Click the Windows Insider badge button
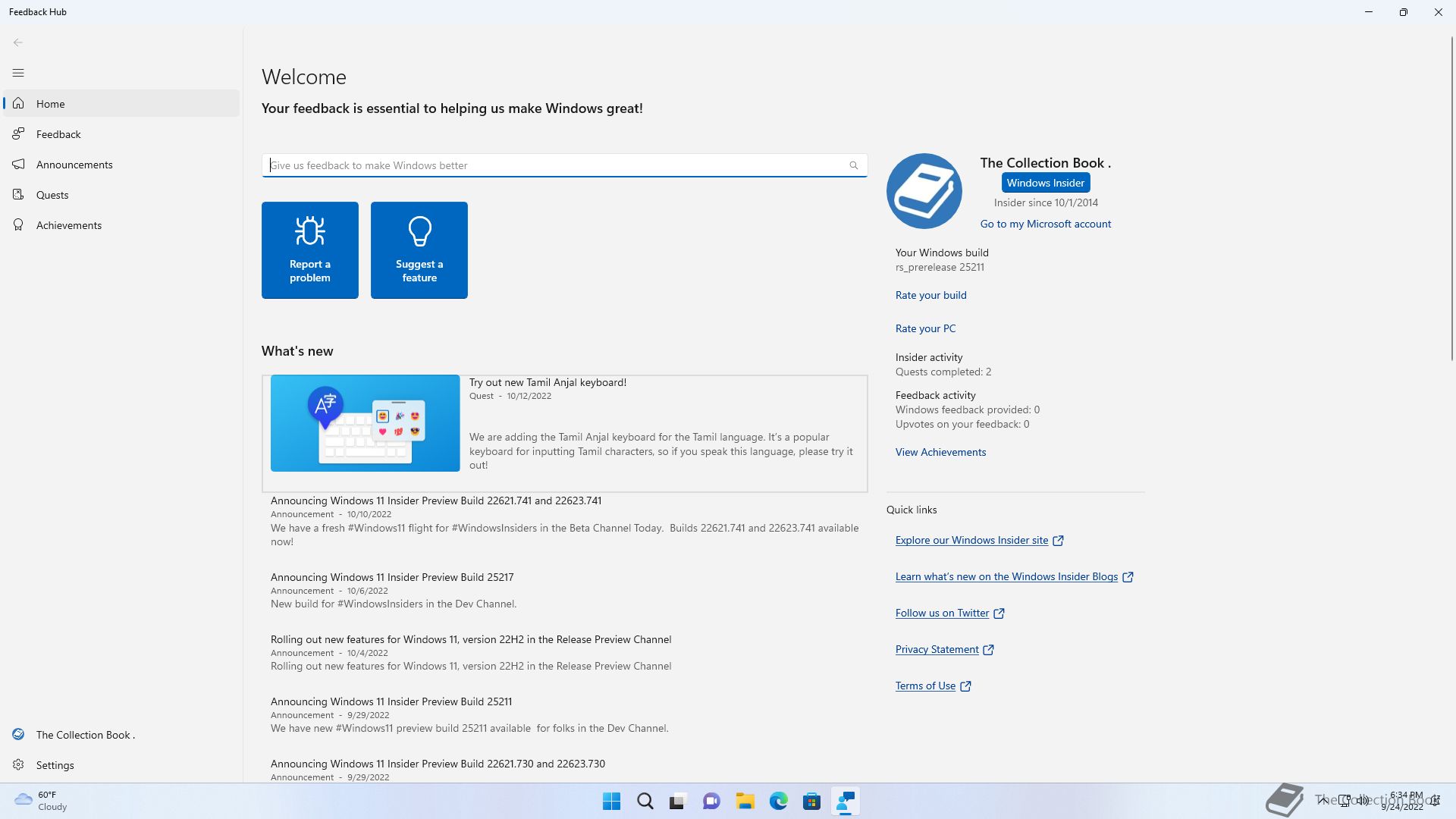The image size is (1456, 819). 1045,183
